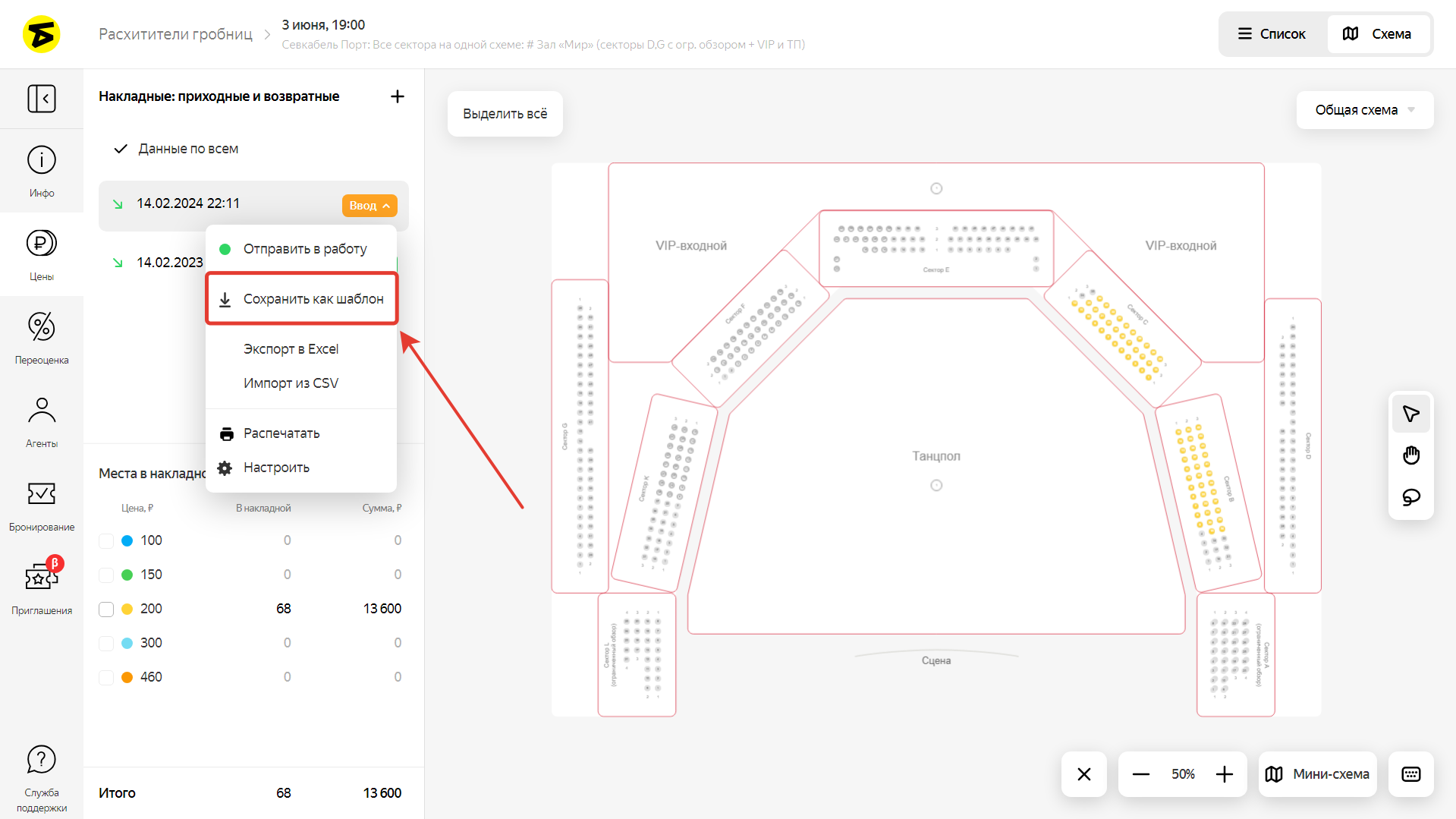This screenshot has width=1456, height=819.
Task: Open the Переоценка discount section
Action: 42,338
